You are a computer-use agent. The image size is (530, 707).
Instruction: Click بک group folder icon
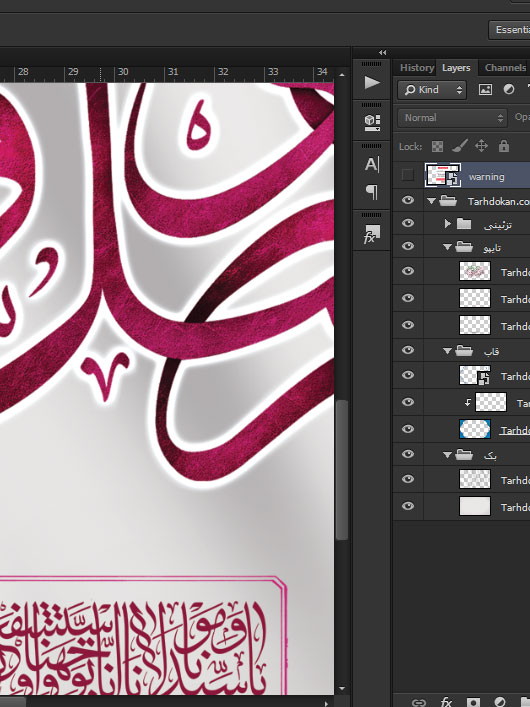(464, 454)
